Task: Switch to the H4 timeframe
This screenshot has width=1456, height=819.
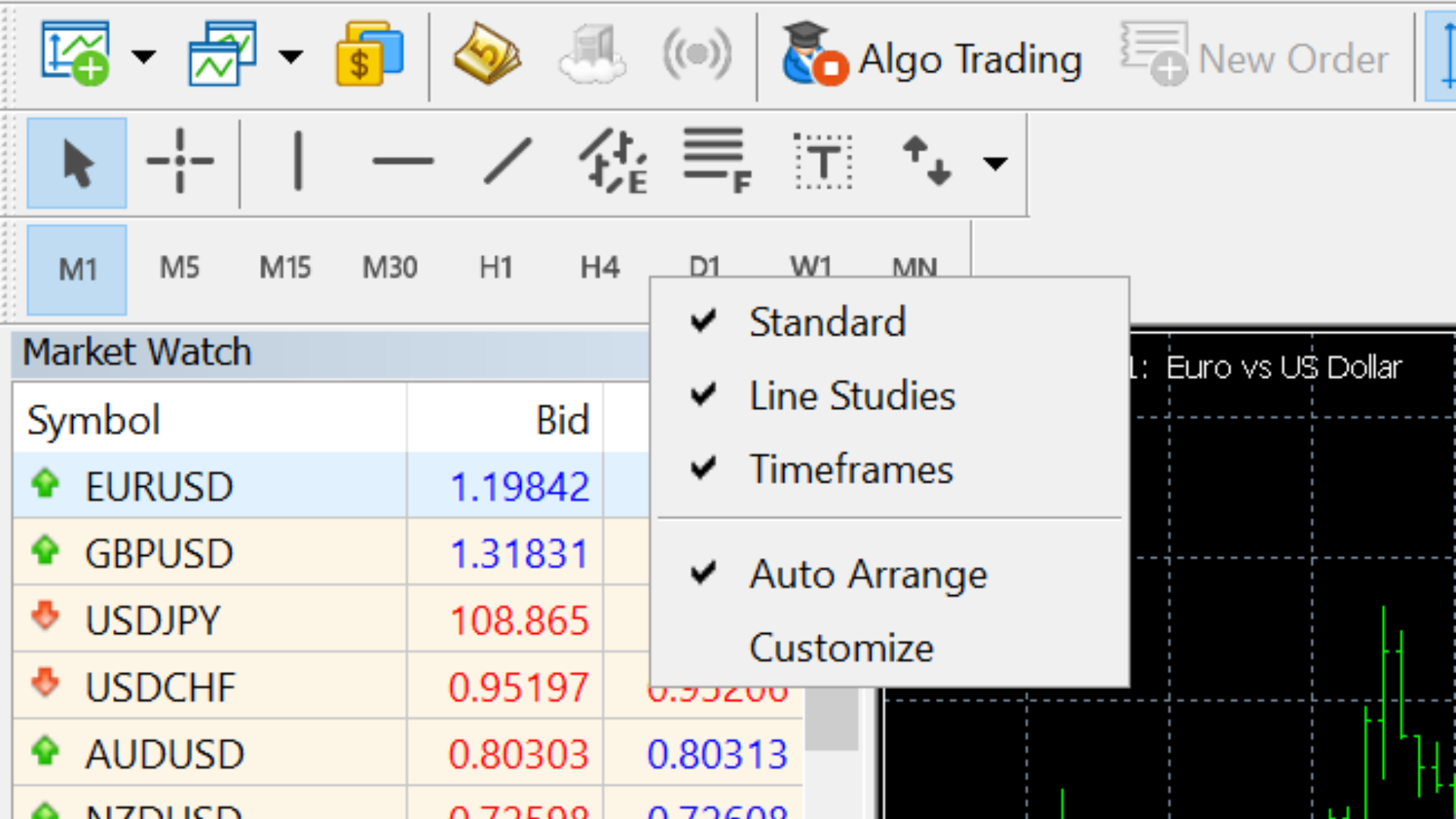Action: pos(600,268)
